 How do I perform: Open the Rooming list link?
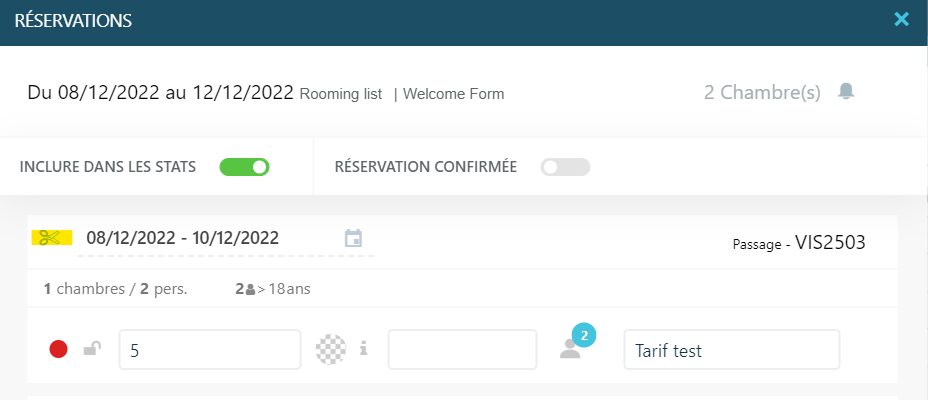[341, 94]
